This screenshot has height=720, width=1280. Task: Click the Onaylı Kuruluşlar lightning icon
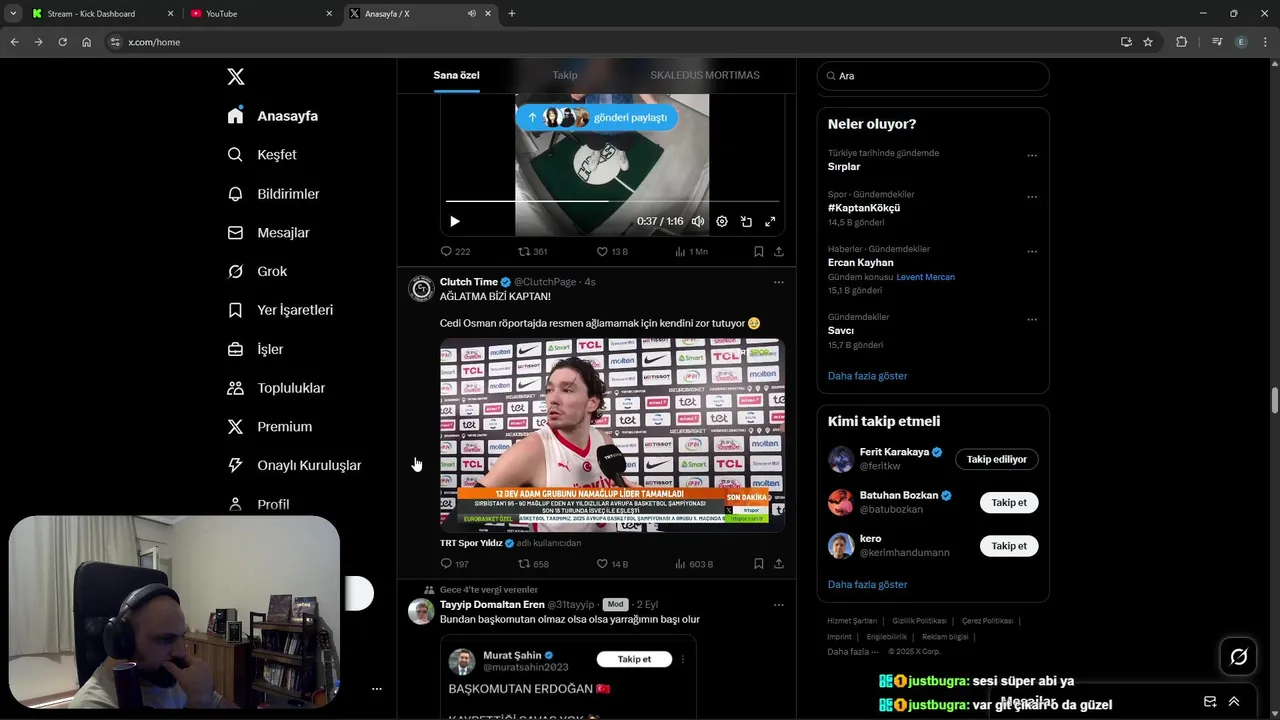[x=235, y=465]
